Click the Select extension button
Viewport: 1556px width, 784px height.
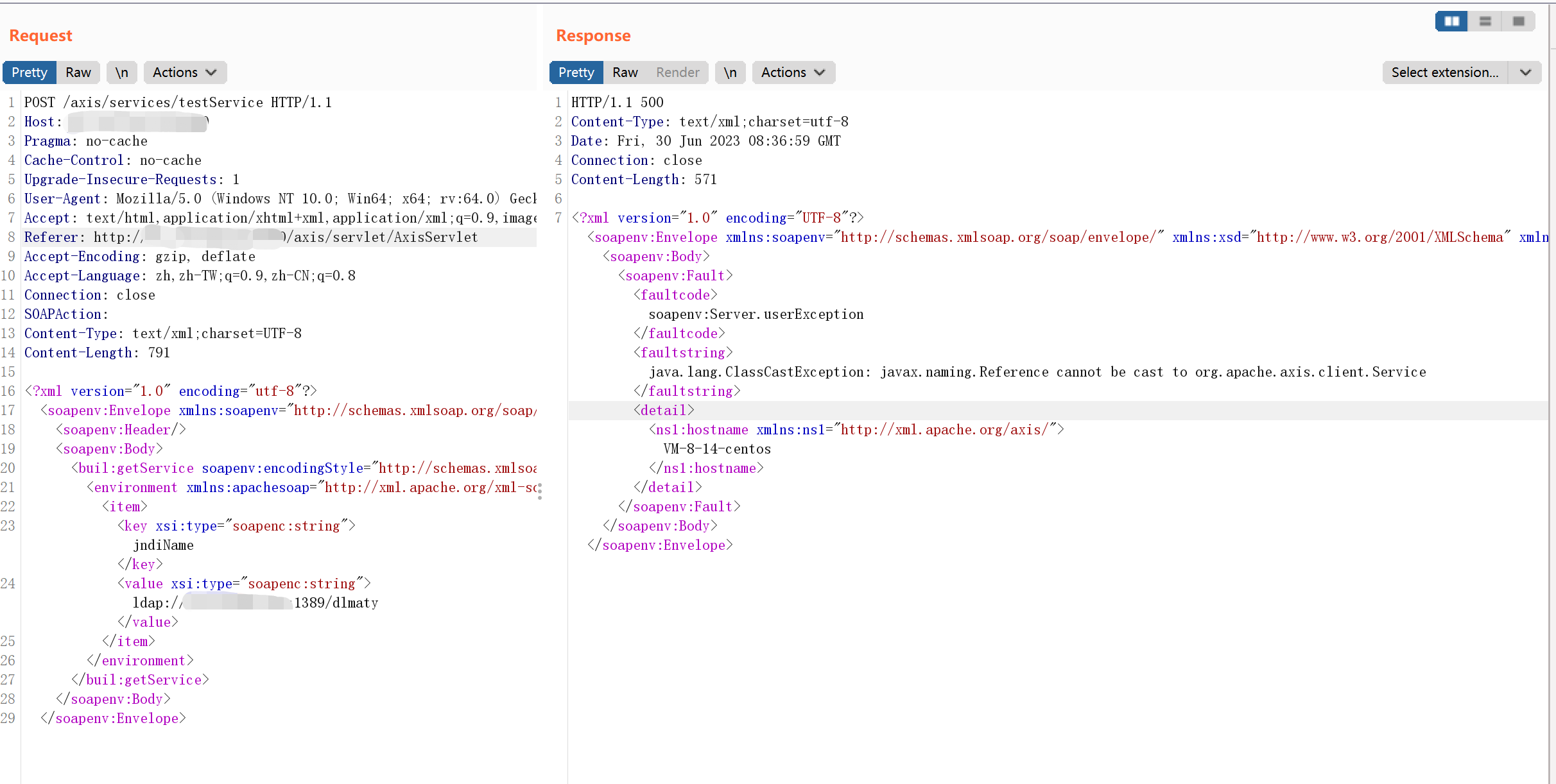pyautogui.click(x=1444, y=72)
